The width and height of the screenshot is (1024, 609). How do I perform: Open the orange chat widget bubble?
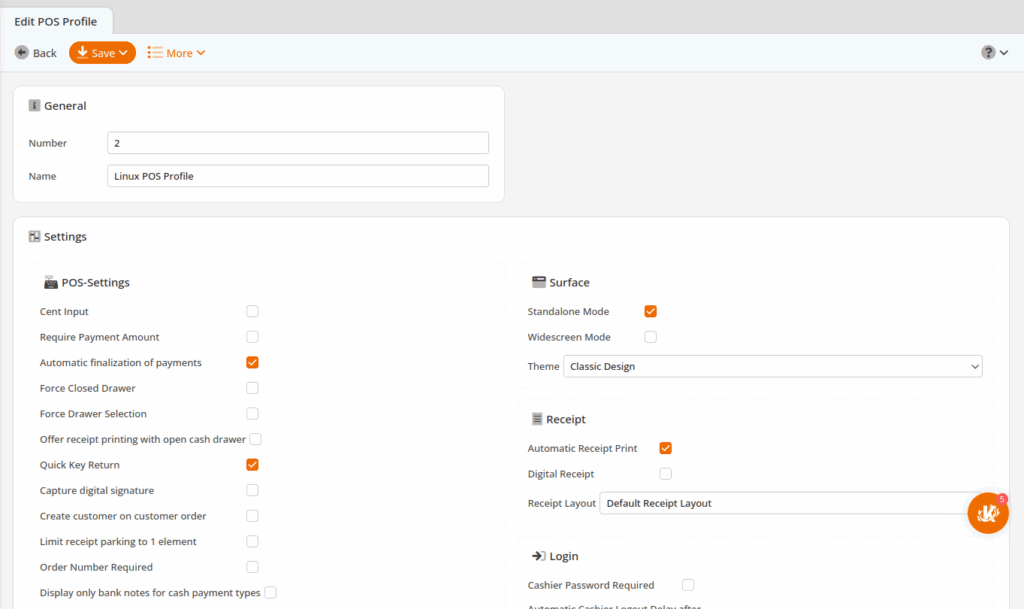[987, 513]
